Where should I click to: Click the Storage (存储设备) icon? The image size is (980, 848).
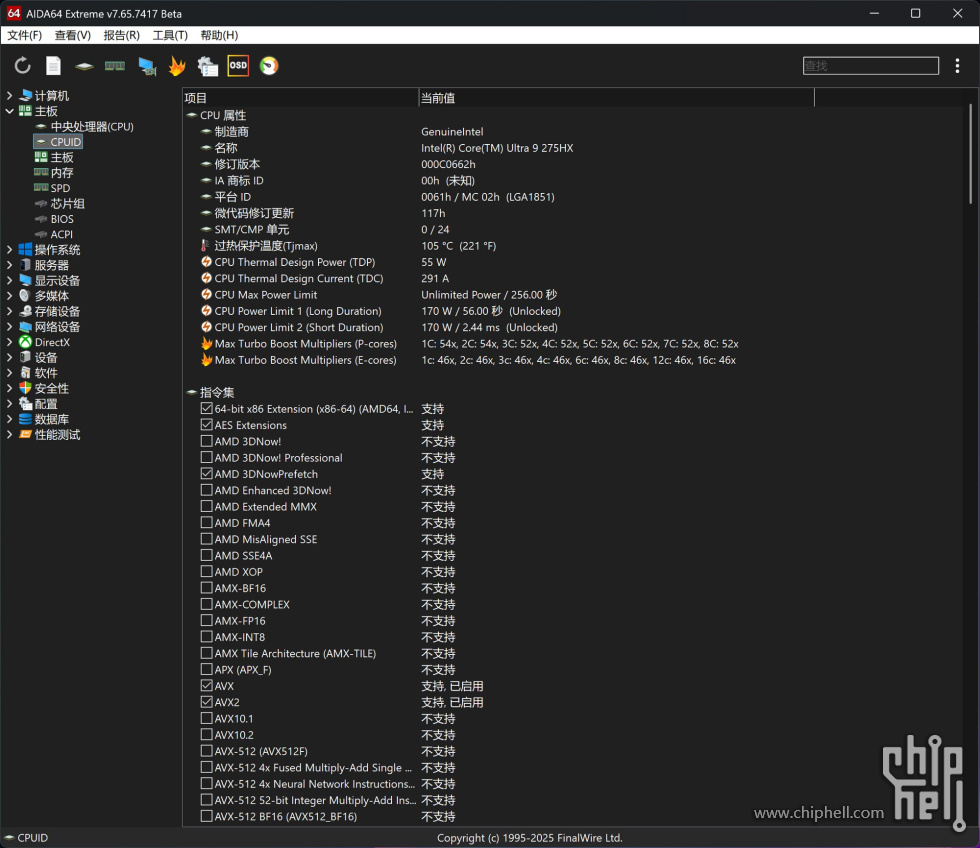pyautogui.click(x=26, y=311)
